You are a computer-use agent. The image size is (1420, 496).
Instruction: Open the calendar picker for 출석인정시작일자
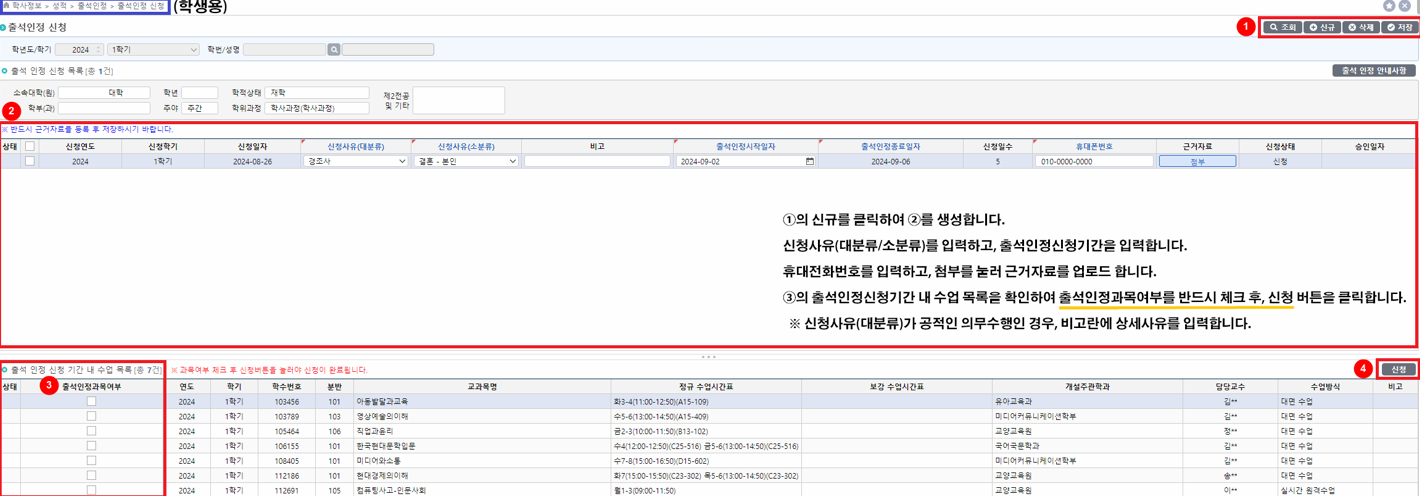point(809,161)
